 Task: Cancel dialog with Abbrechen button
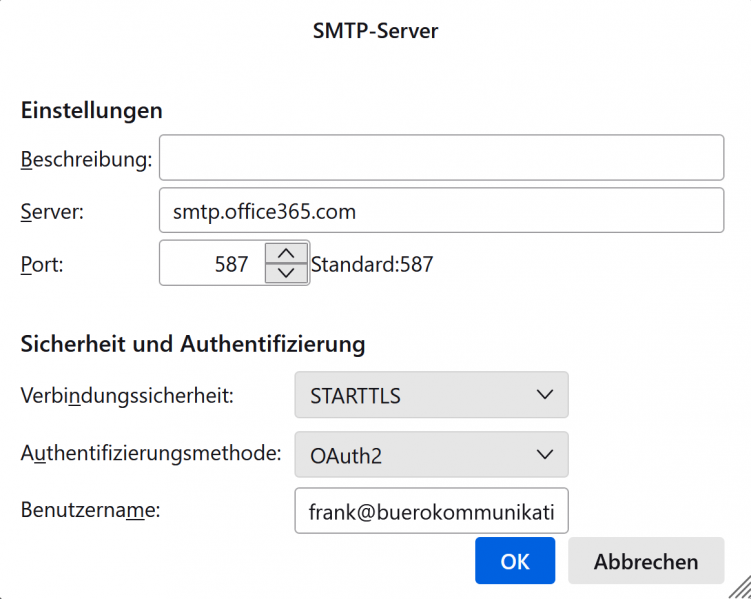point(646,561)
